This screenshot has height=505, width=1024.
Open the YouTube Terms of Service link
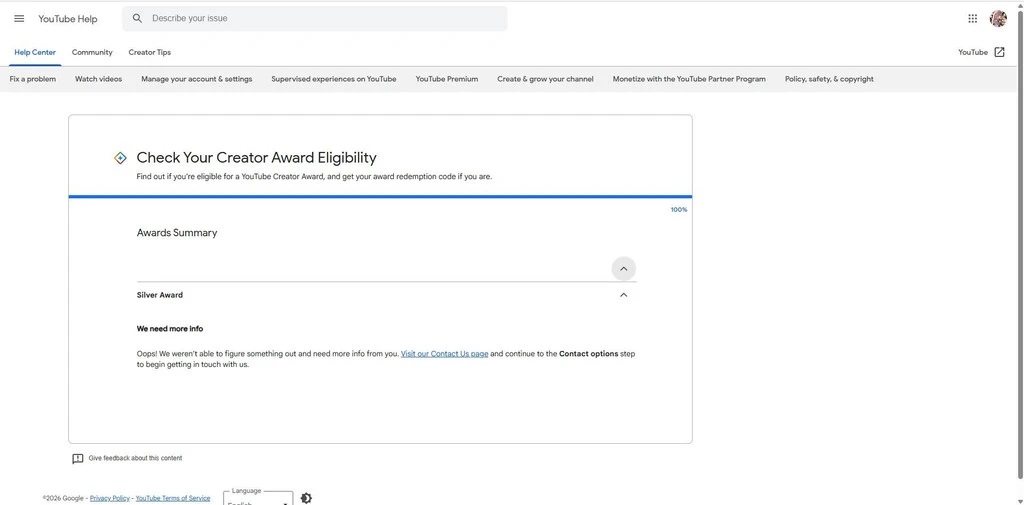pos(173,498)
